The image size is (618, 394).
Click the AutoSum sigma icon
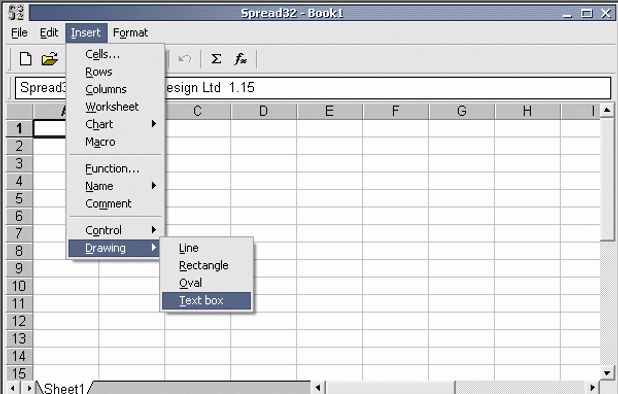pos(216,59)
